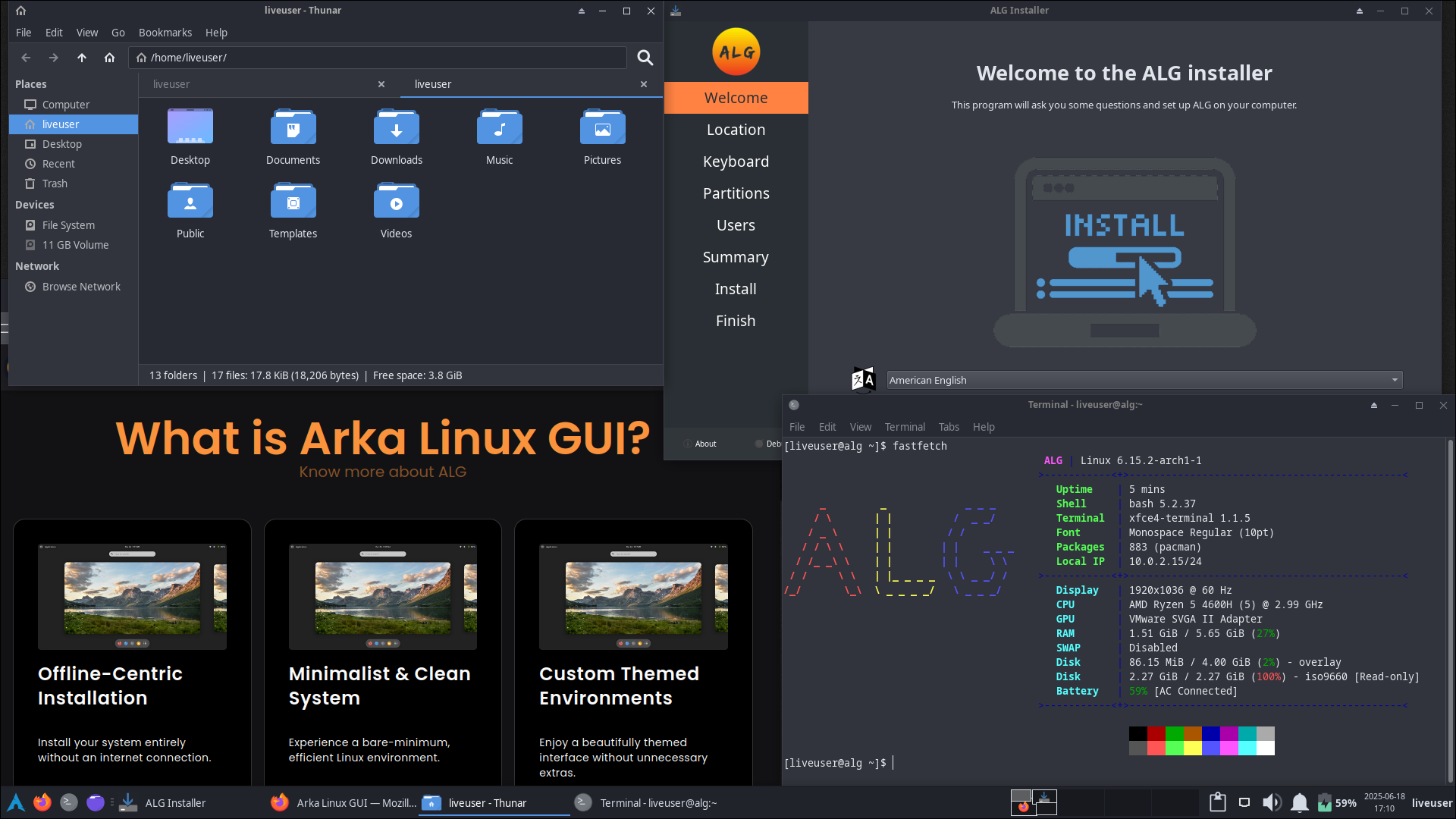This screenshot has height=819, width=1456.
Task: Open the liveuser session menu in panel
Action: point(1432,802)
